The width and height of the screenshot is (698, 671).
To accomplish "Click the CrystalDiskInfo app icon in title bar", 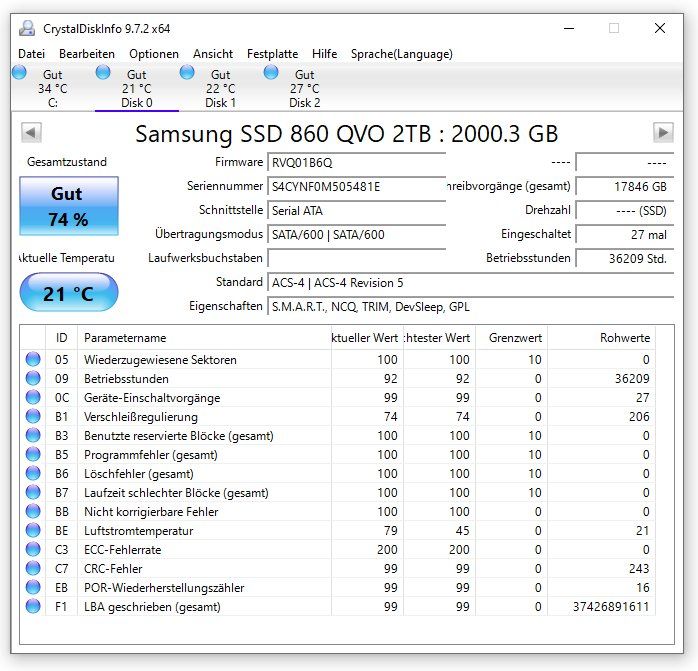I will (x=27, y=28).
